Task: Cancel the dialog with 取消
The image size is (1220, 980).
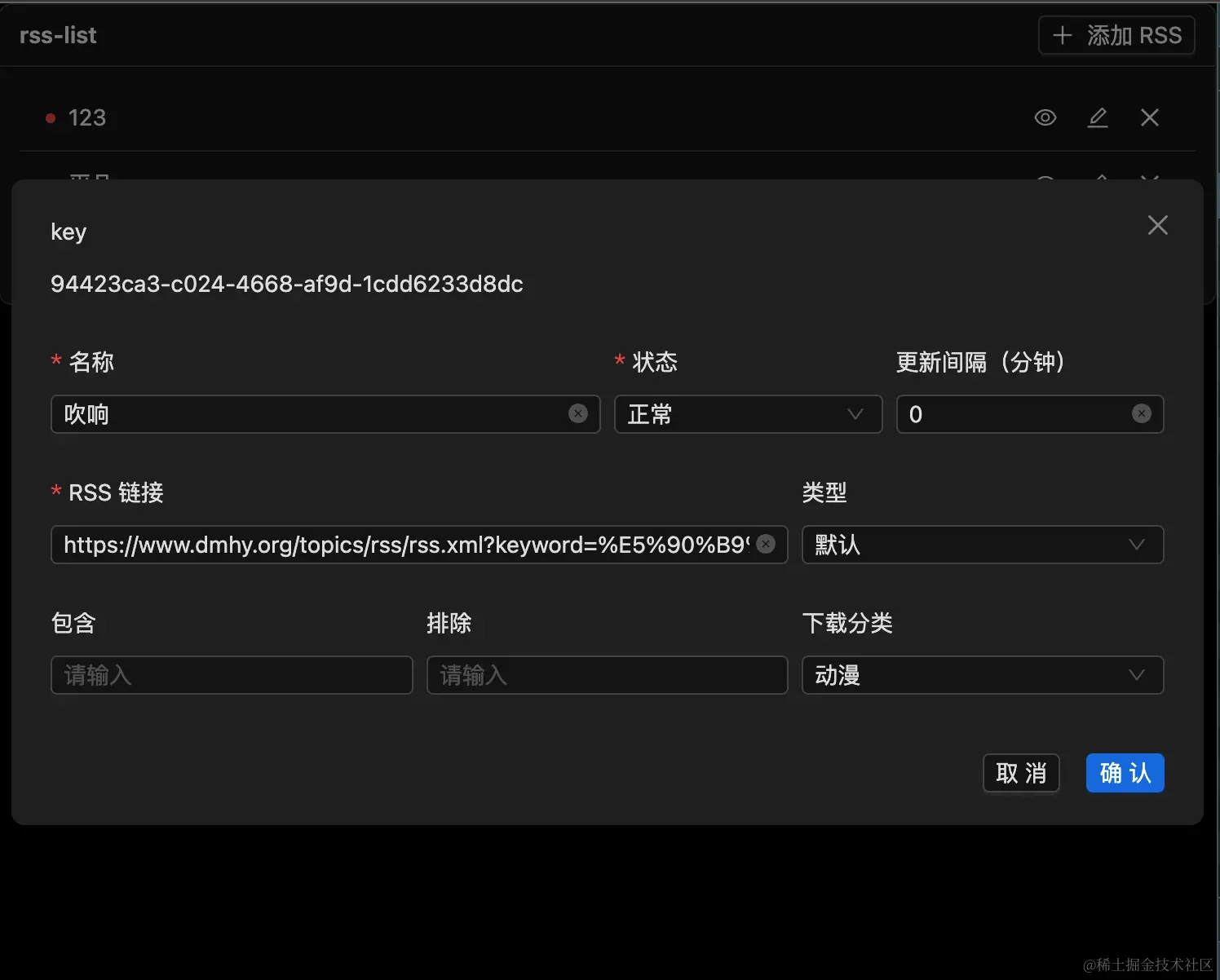Action: (1021, 773)
